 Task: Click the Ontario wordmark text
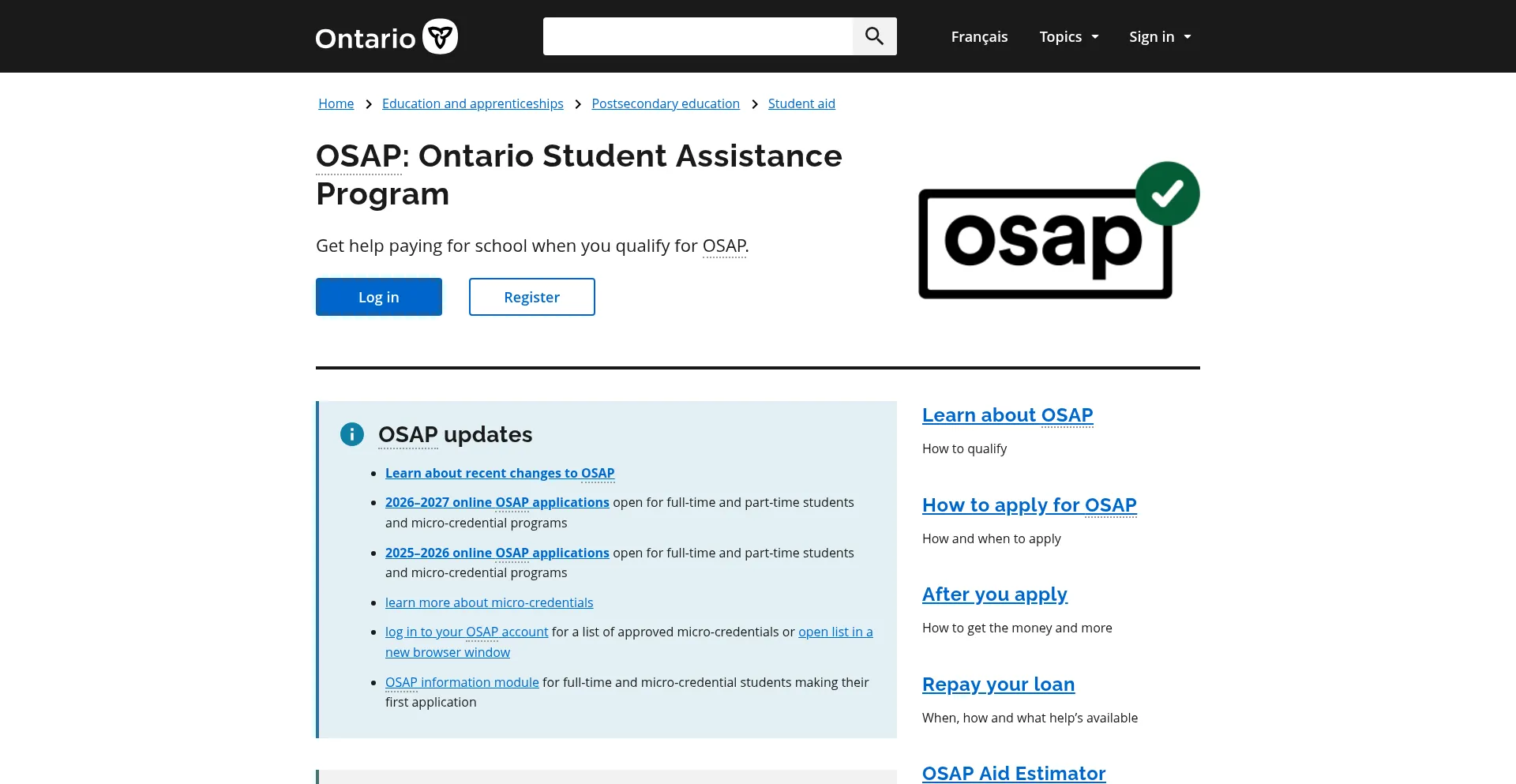click(366, 38)
